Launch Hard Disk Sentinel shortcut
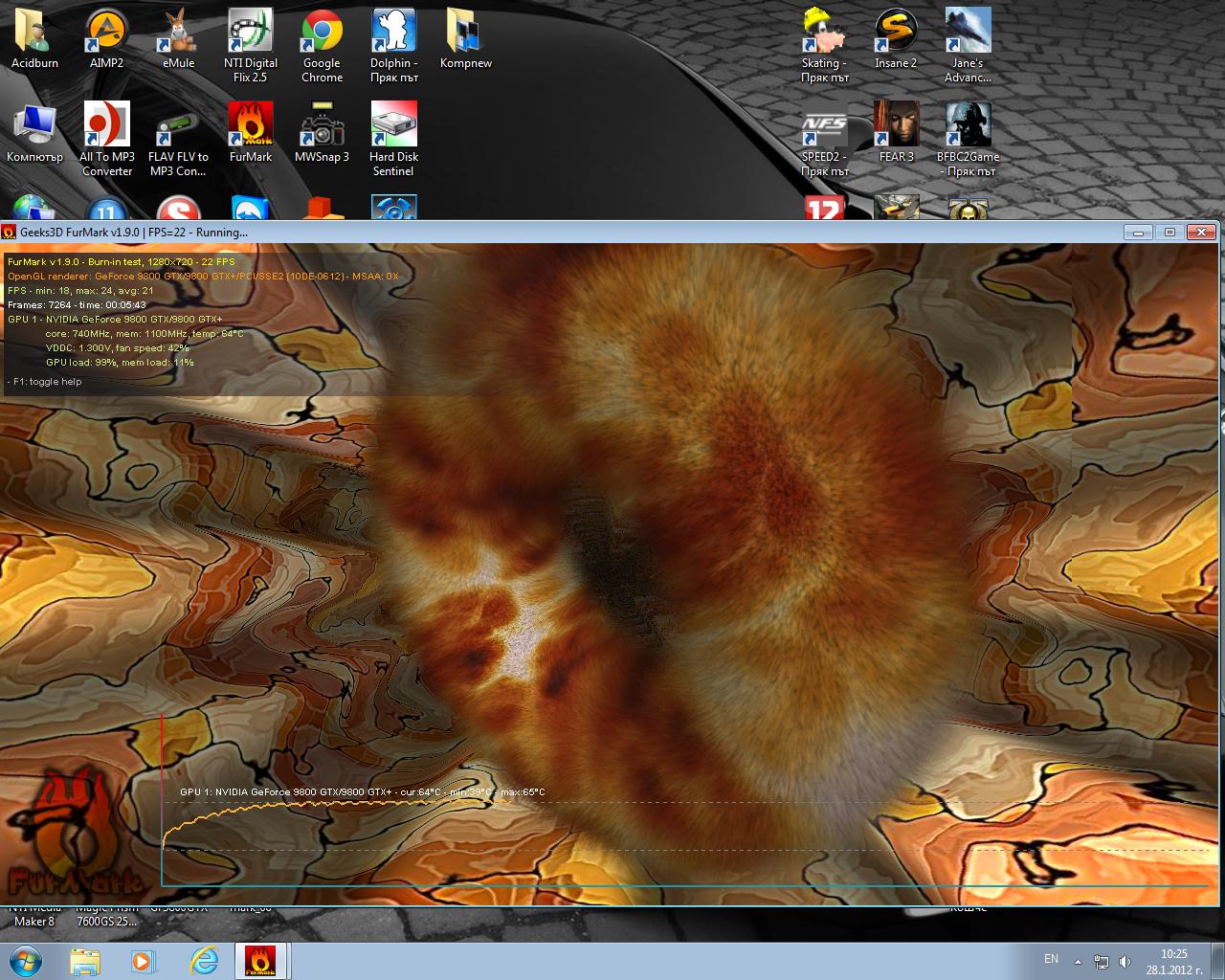 pos(394,139)
